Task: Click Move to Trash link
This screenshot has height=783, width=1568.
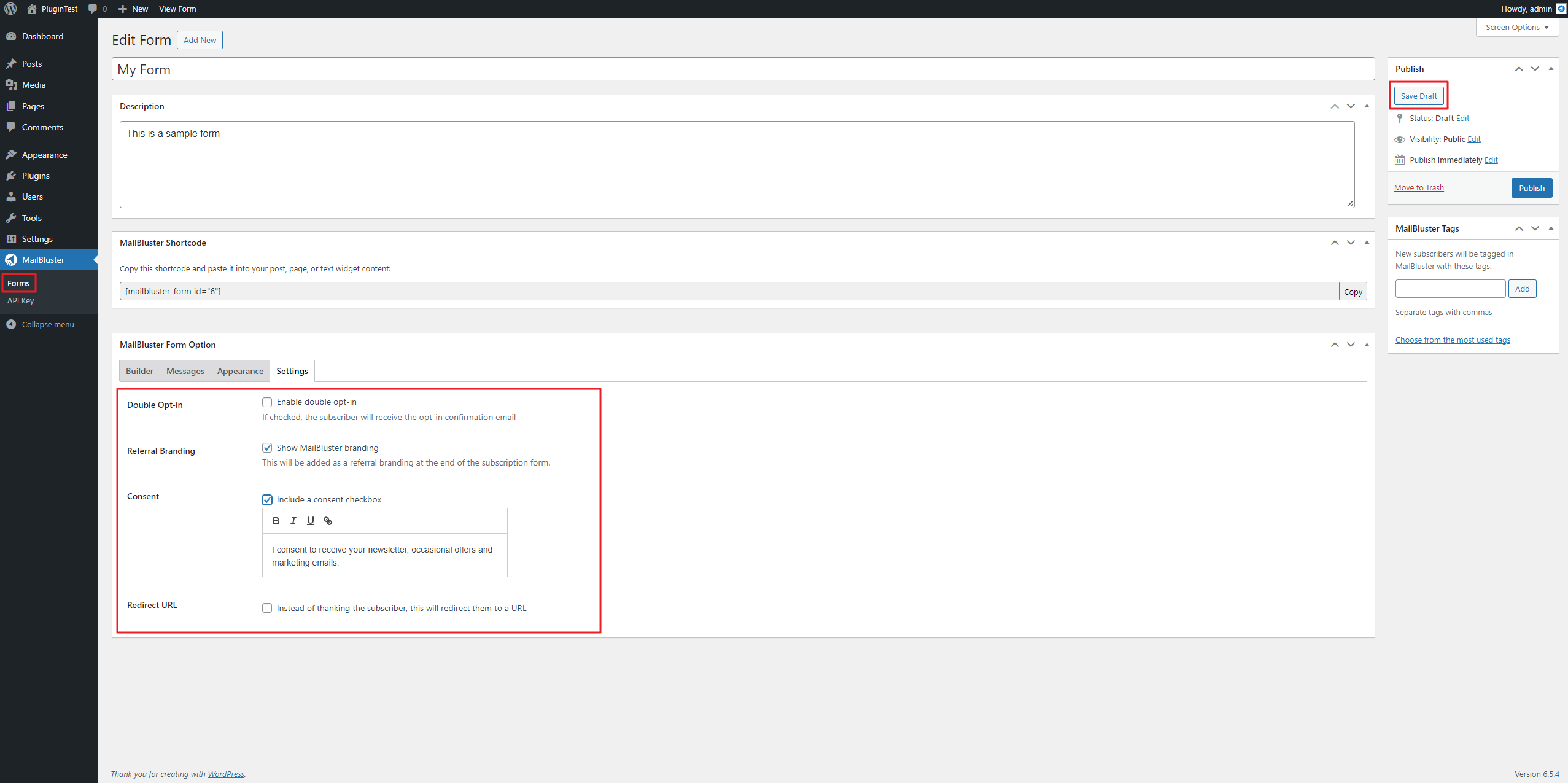Action: 1419,188
